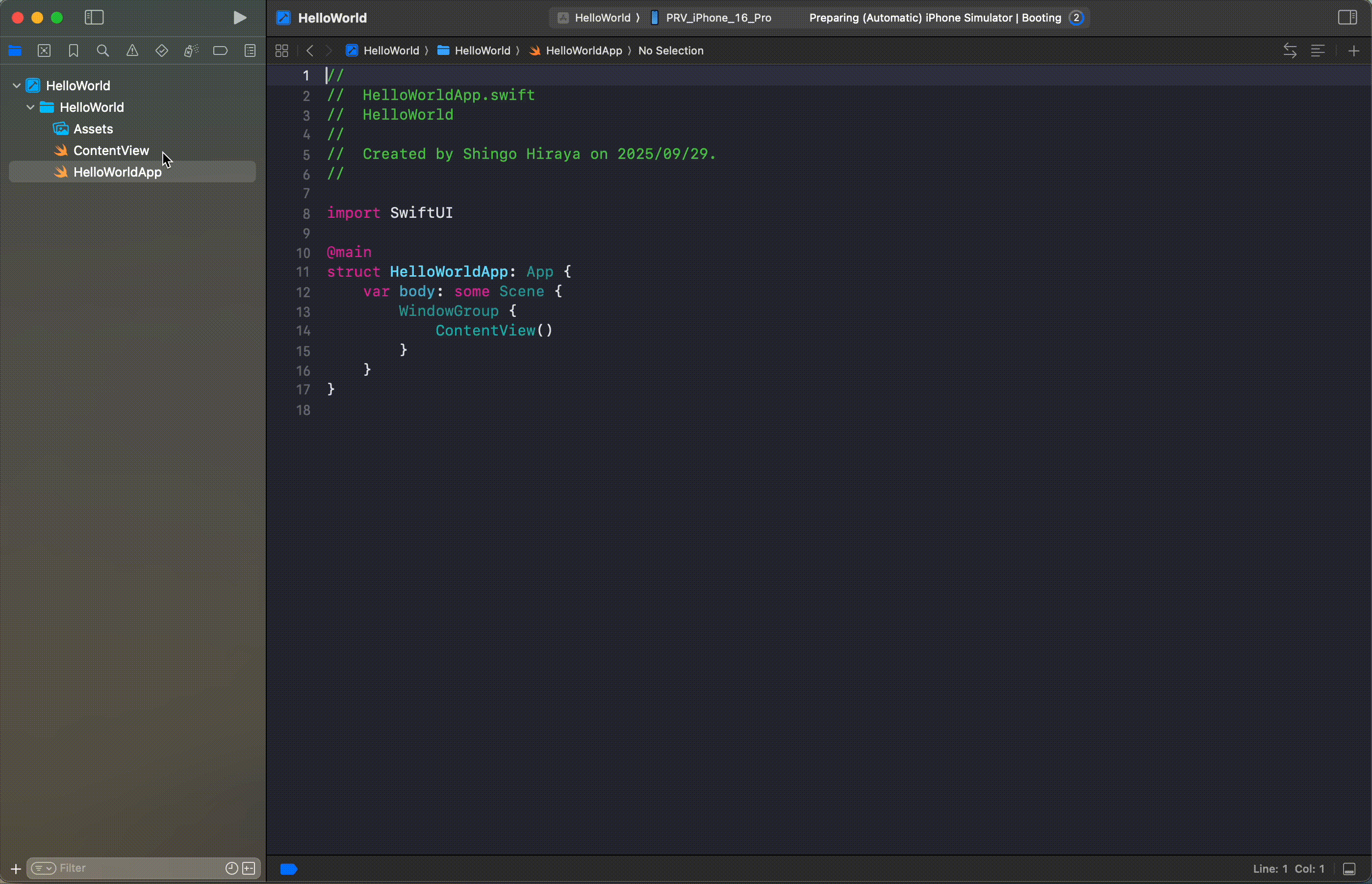Open the Breakpoint navigator icon

(220, 51)
